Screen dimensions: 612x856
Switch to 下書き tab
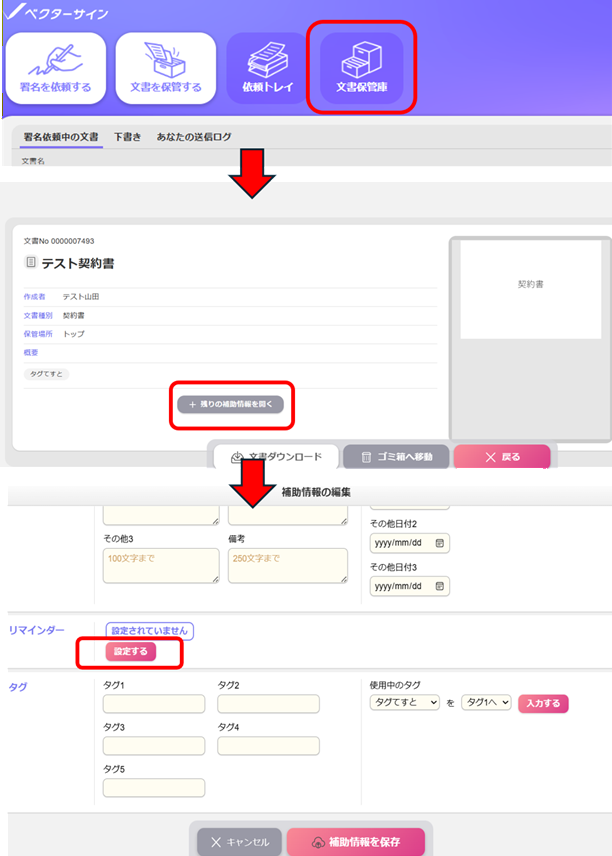(127, 136)
